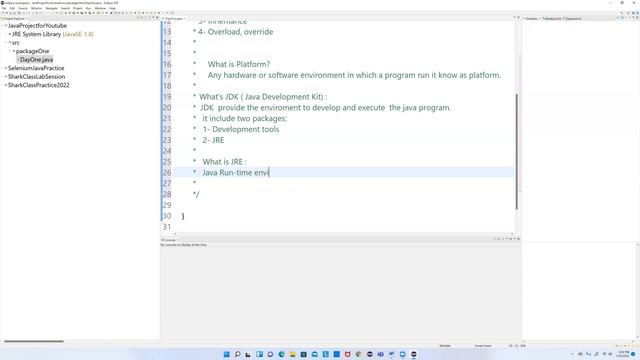Select the Console tab

tap(170, 240)
